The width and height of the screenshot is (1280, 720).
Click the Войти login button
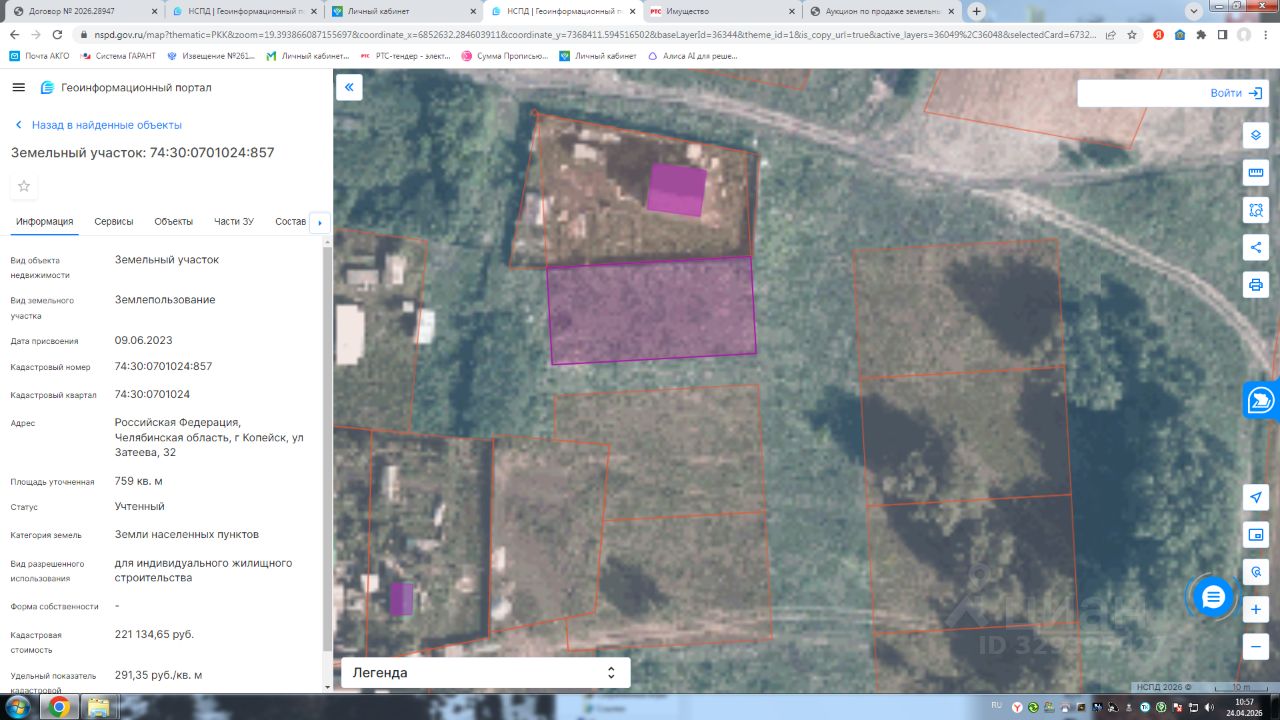pyautogui.click(x=1236, y=93)
